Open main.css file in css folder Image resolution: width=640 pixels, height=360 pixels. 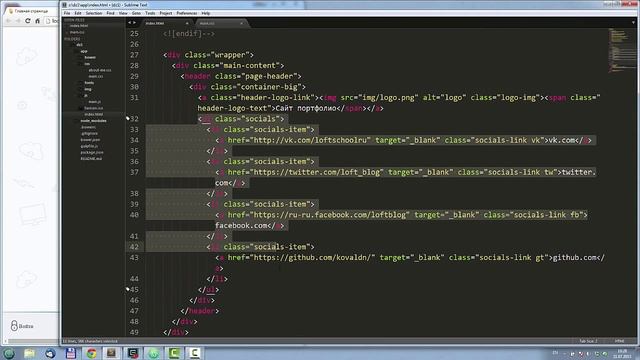[96, 76]
